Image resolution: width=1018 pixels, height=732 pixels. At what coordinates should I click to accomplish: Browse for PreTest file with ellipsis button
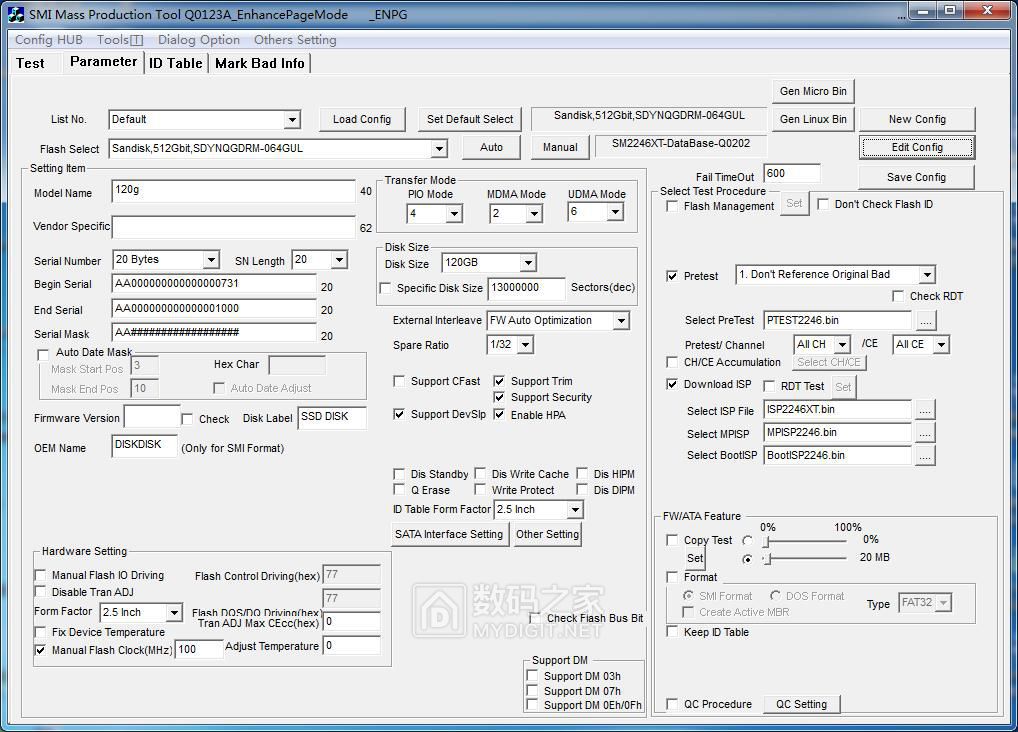tap(925, 321)
